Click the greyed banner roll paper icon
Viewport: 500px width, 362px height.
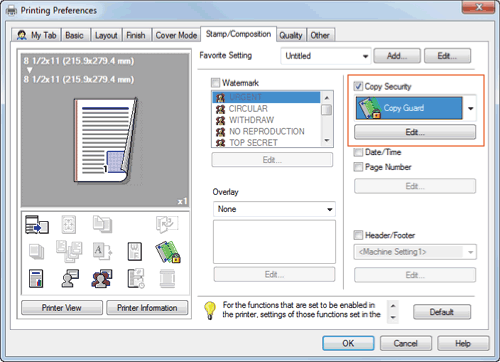tap(167, 279)
